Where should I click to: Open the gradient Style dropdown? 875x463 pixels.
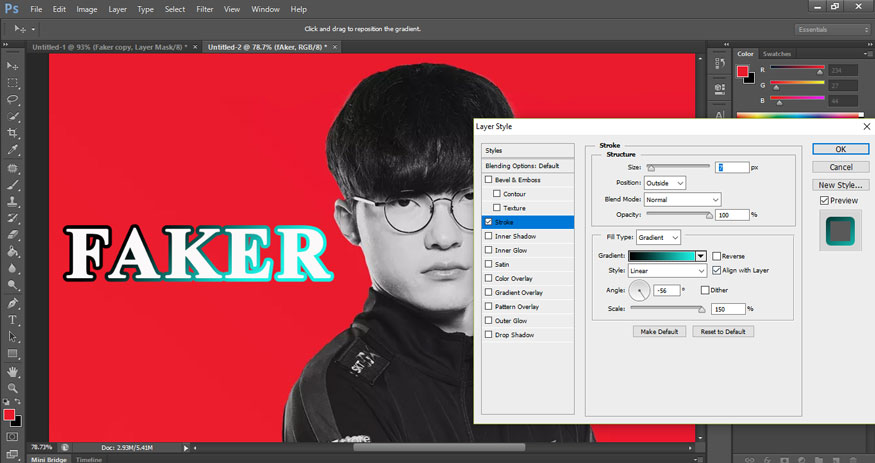coord(667,271)
